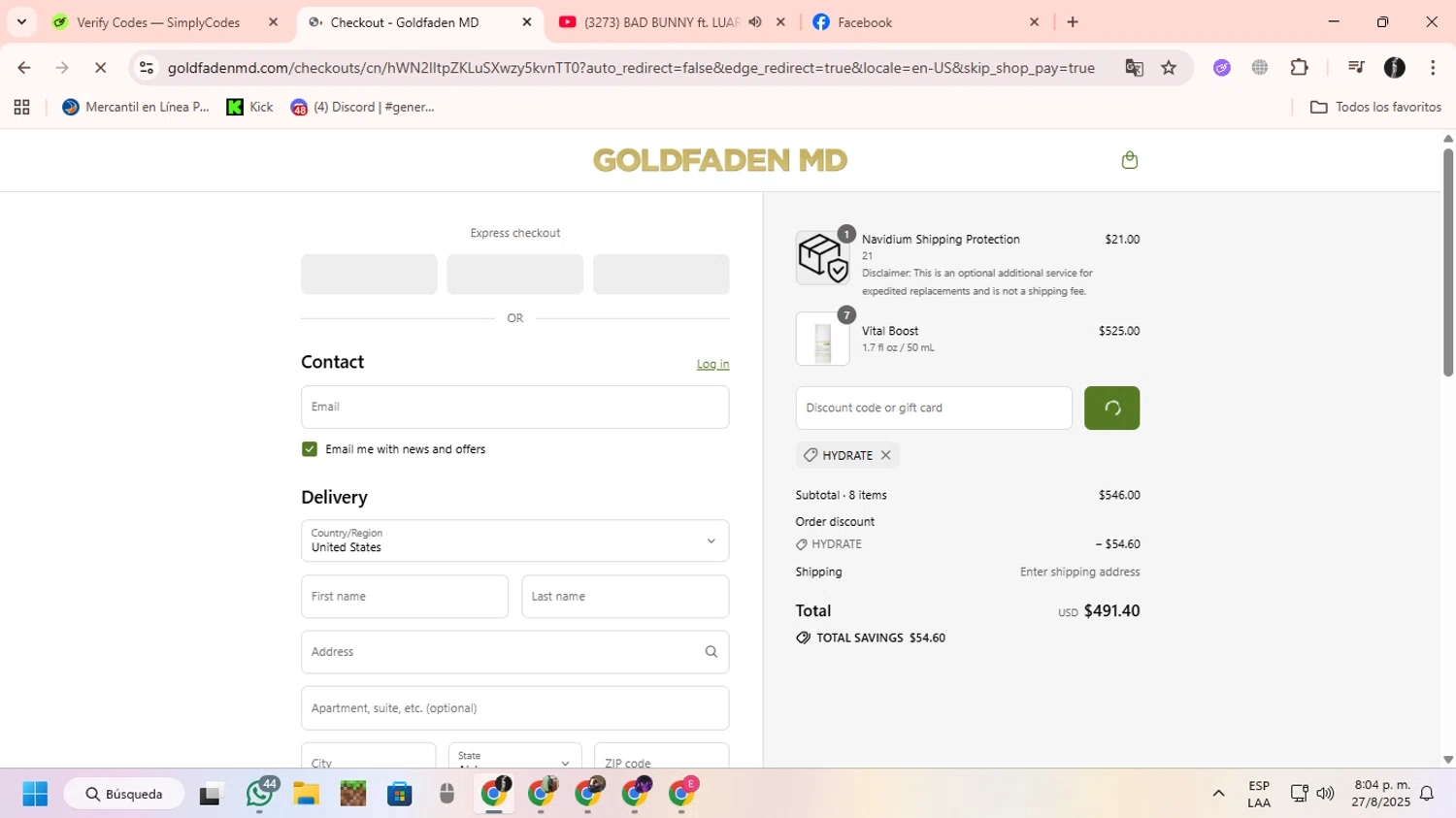Click the Last name field
1456x818 pixels.
tap(625, 597)
